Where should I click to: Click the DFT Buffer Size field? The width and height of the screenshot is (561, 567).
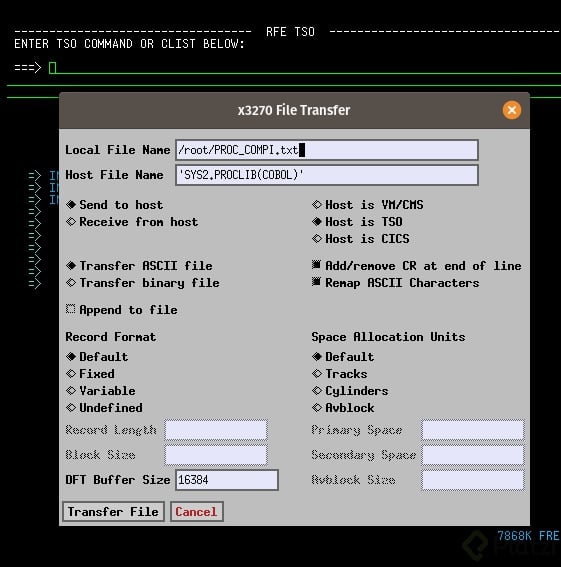click(x=227, y=480)
